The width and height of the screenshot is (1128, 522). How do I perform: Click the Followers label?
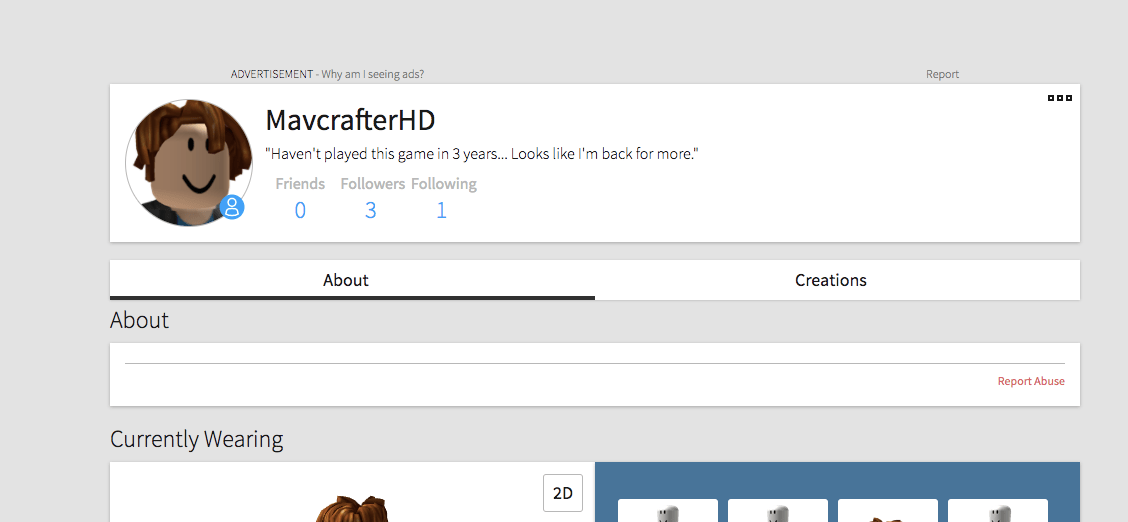[372, 184]
